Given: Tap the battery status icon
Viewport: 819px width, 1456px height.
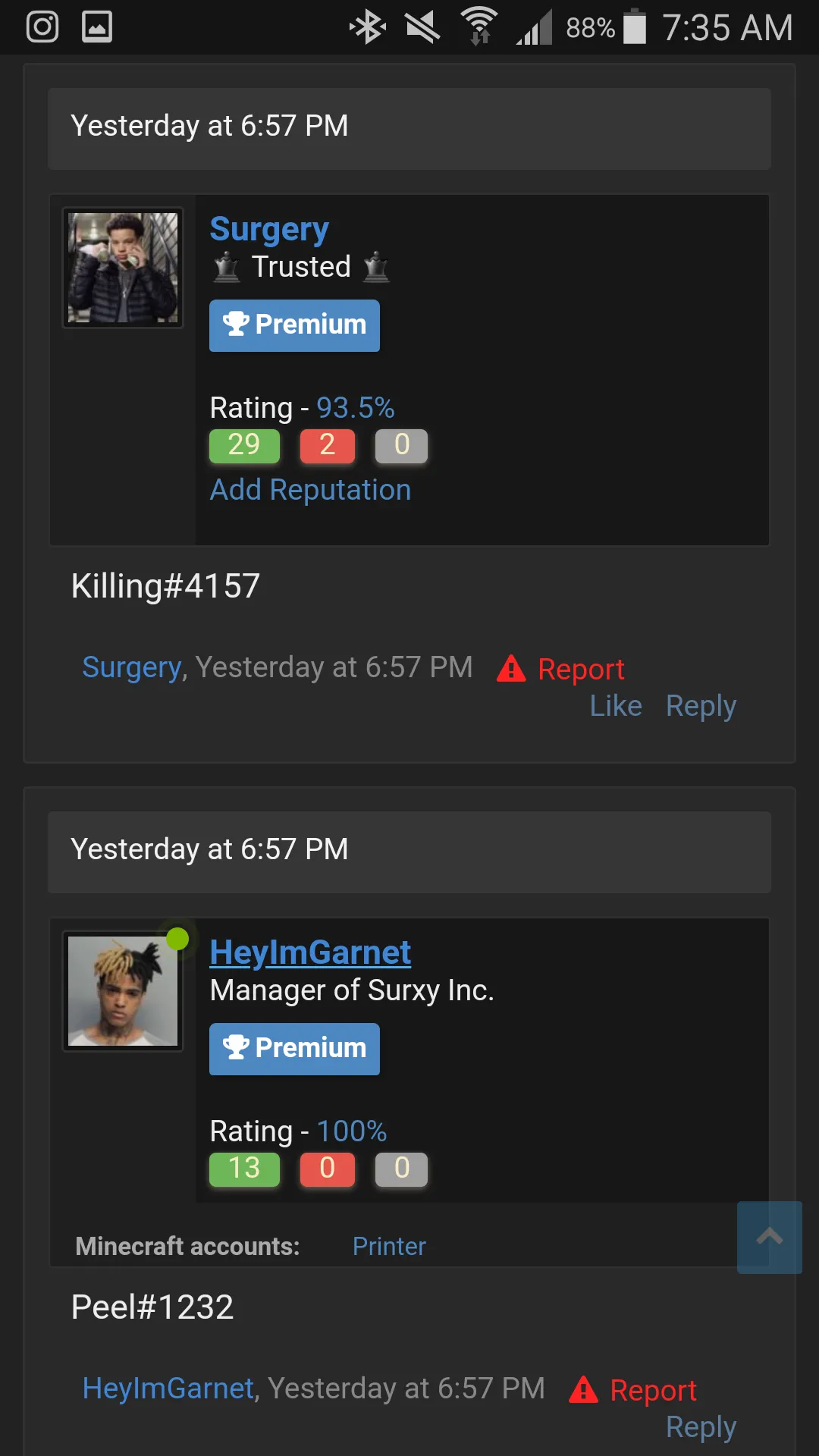Looking at the screenshot, I should pyautogui.click(x=635, y=27).
